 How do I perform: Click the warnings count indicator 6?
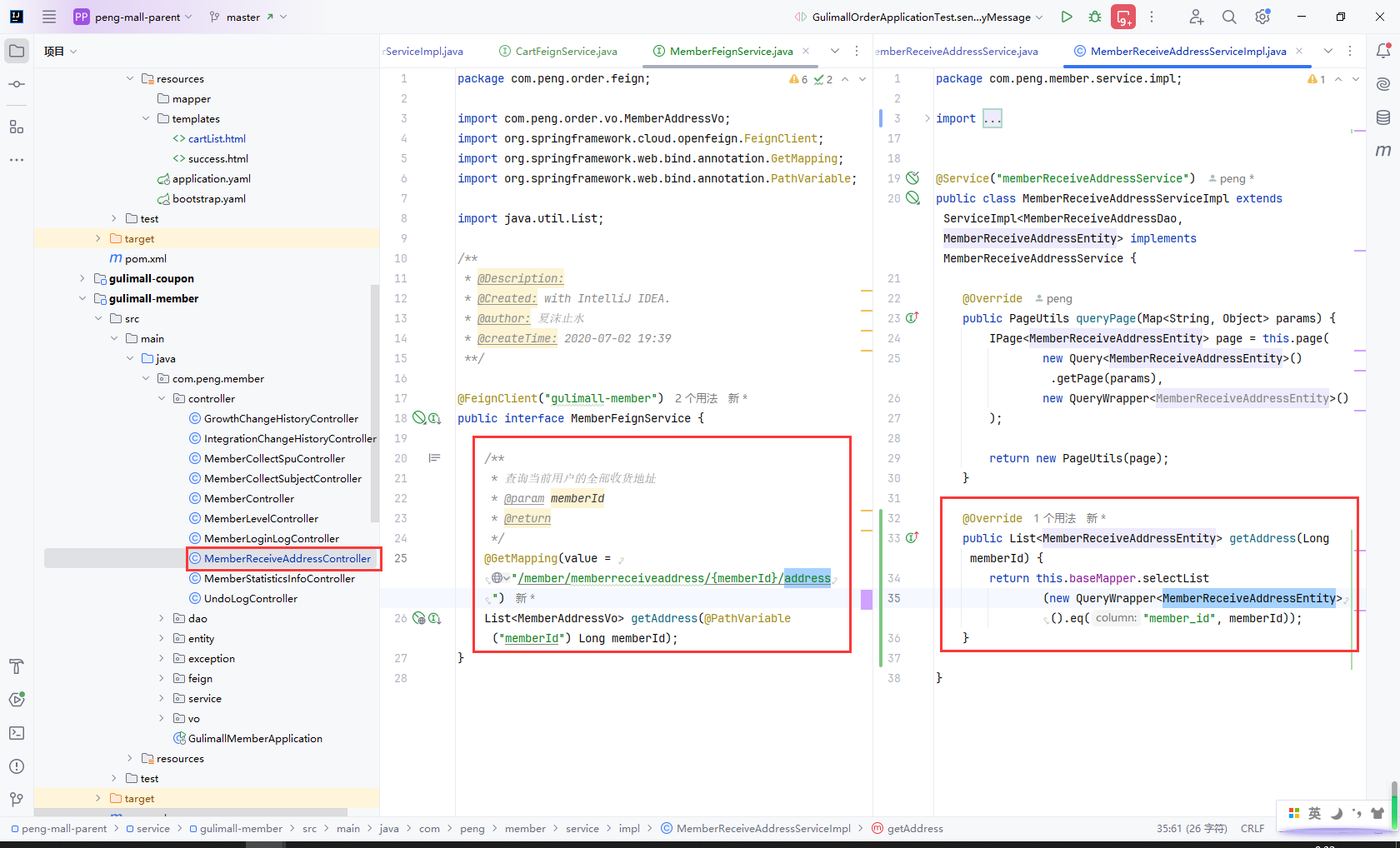pos(798,79)
